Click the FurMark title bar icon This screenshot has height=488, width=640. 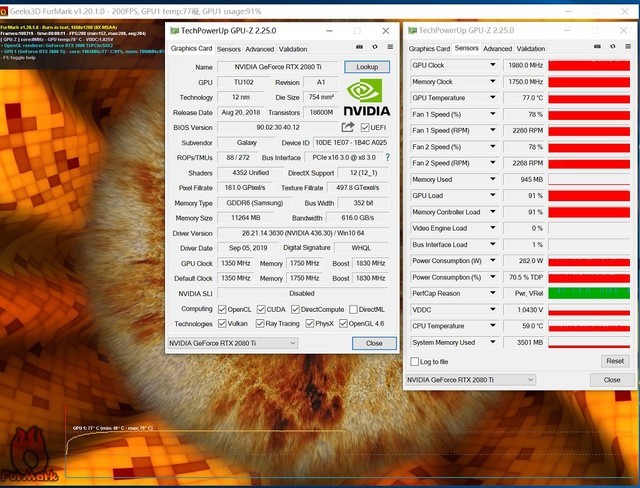click(3, 11)
